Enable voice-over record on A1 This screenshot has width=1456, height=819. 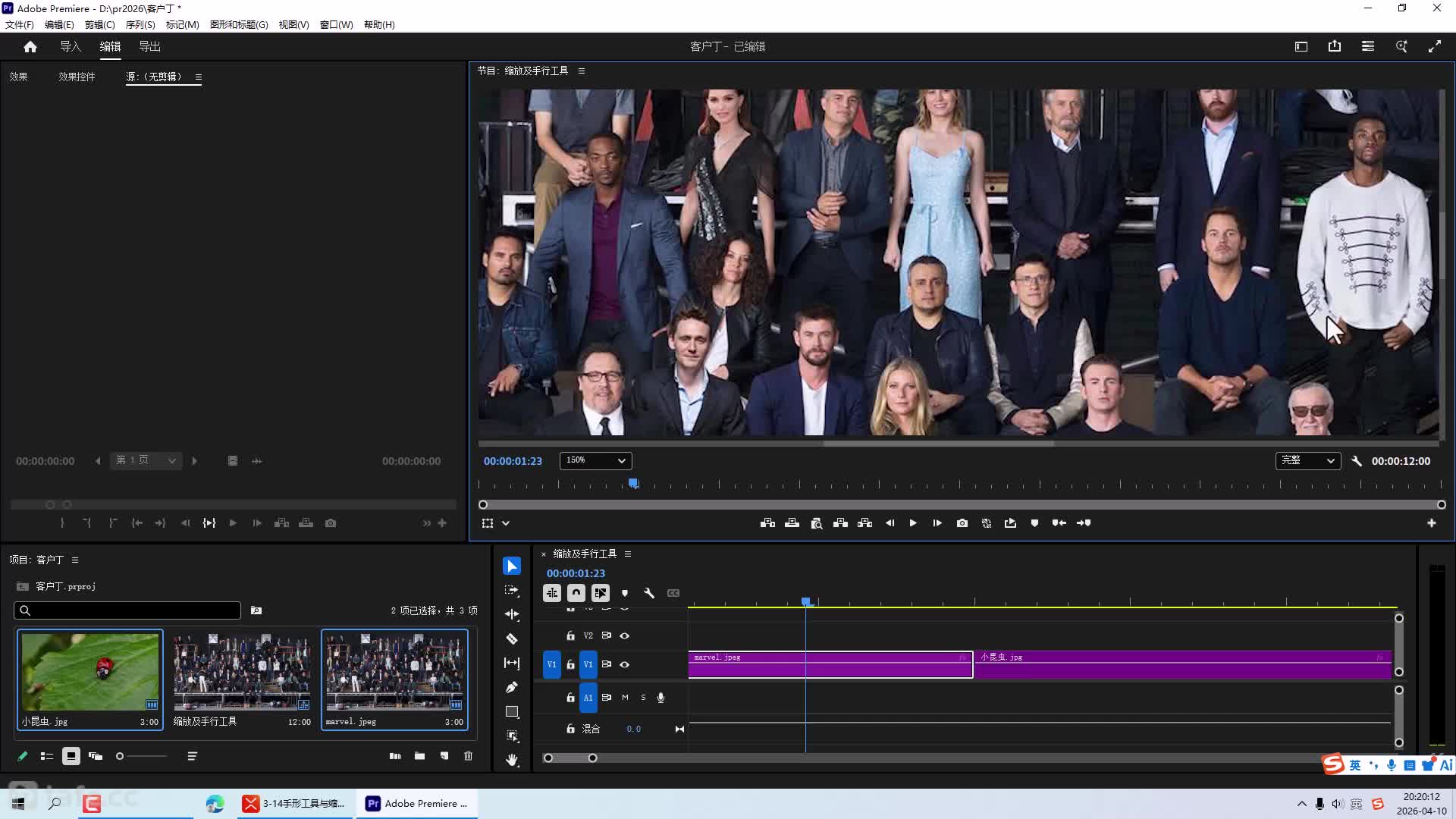tap(661, 698)
